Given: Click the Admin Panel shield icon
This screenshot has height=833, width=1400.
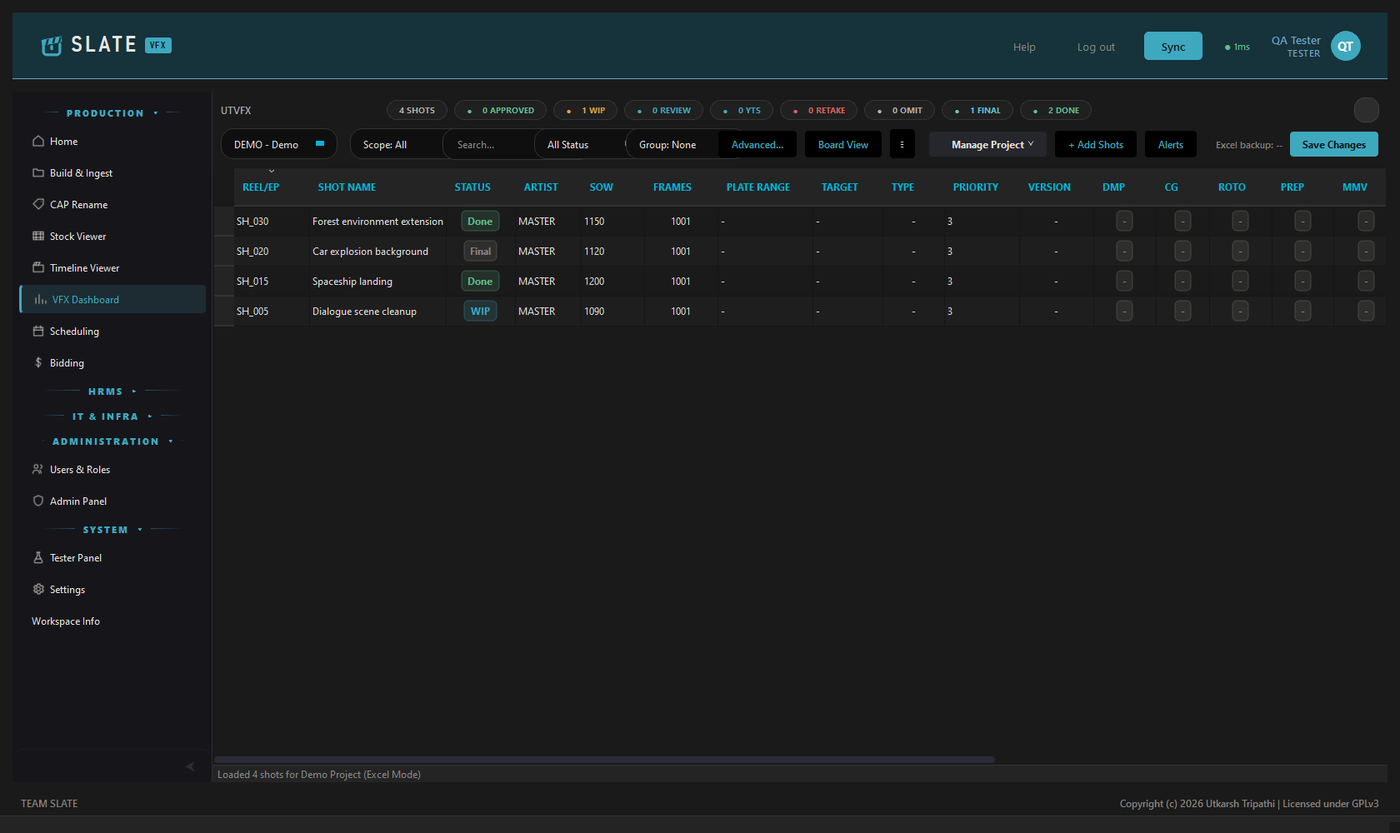Looking at the screenshot, I should click(38, 501).
